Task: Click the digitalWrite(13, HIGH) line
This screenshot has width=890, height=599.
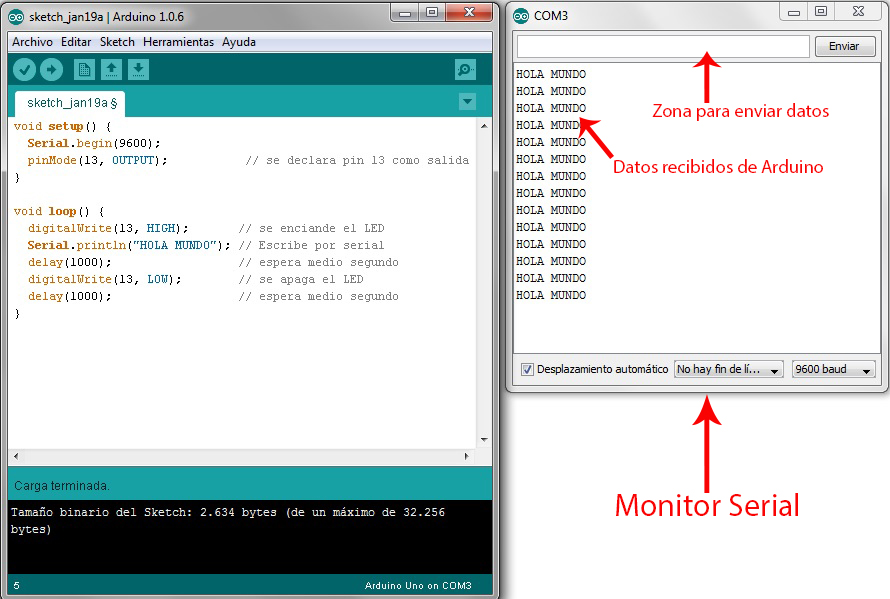Action: coord(108,228)
